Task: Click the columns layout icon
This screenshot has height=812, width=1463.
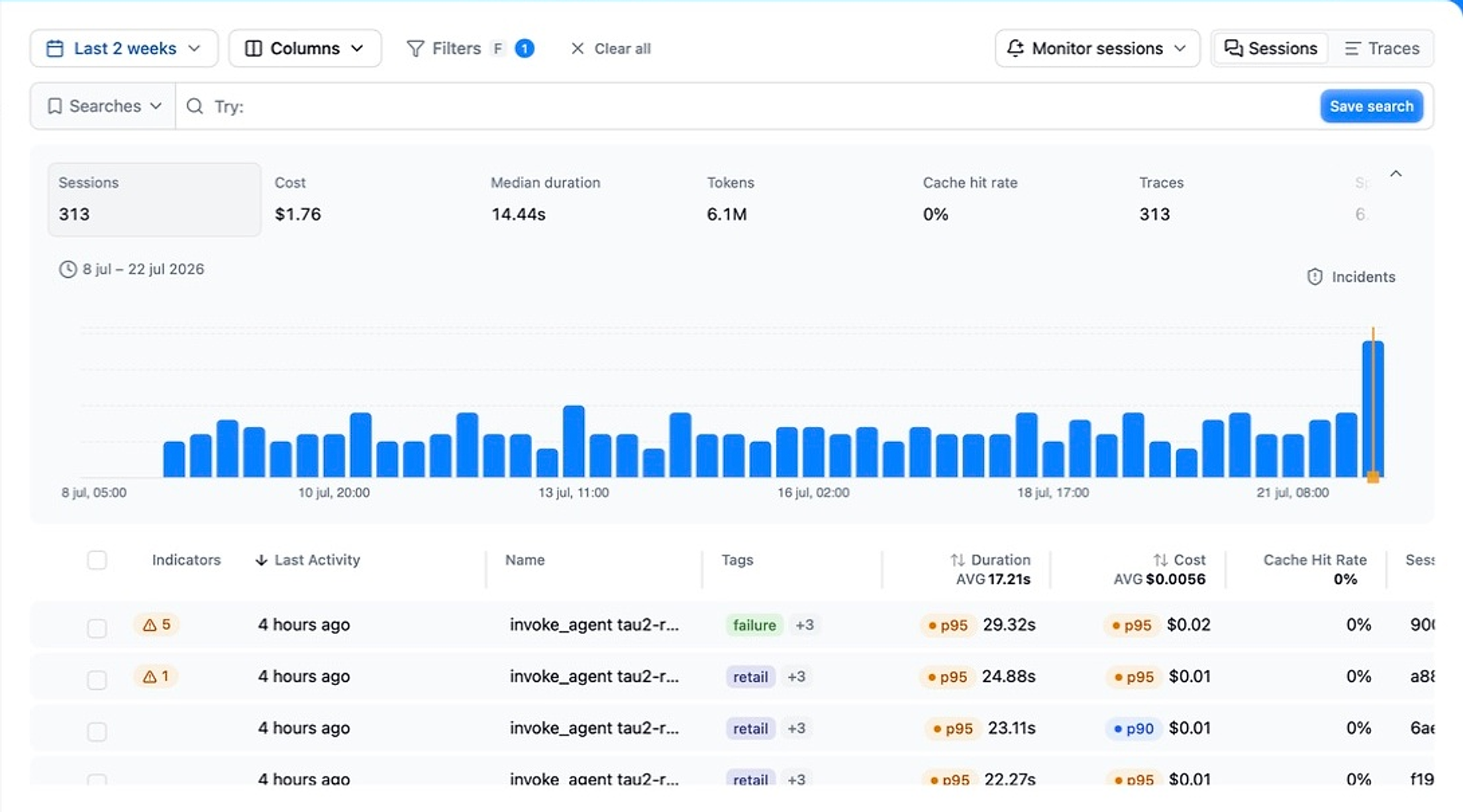Action: (254, 48)
